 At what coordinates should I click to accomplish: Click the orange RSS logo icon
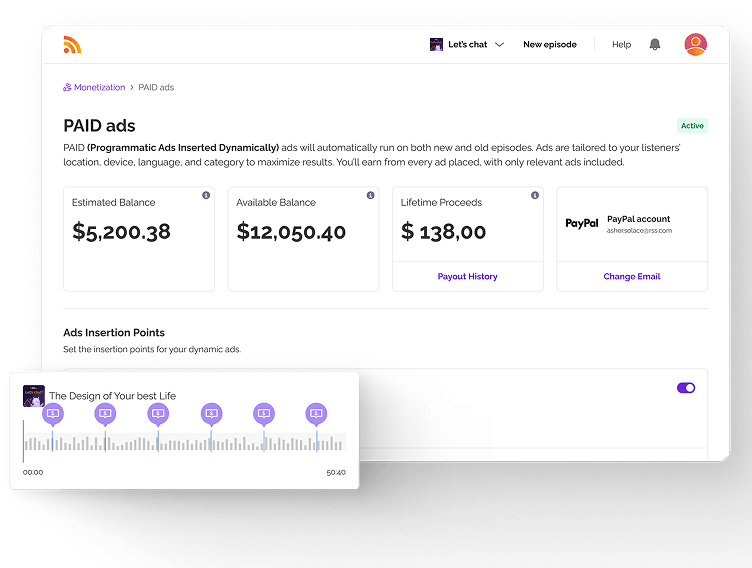click(x=72, y=44)
